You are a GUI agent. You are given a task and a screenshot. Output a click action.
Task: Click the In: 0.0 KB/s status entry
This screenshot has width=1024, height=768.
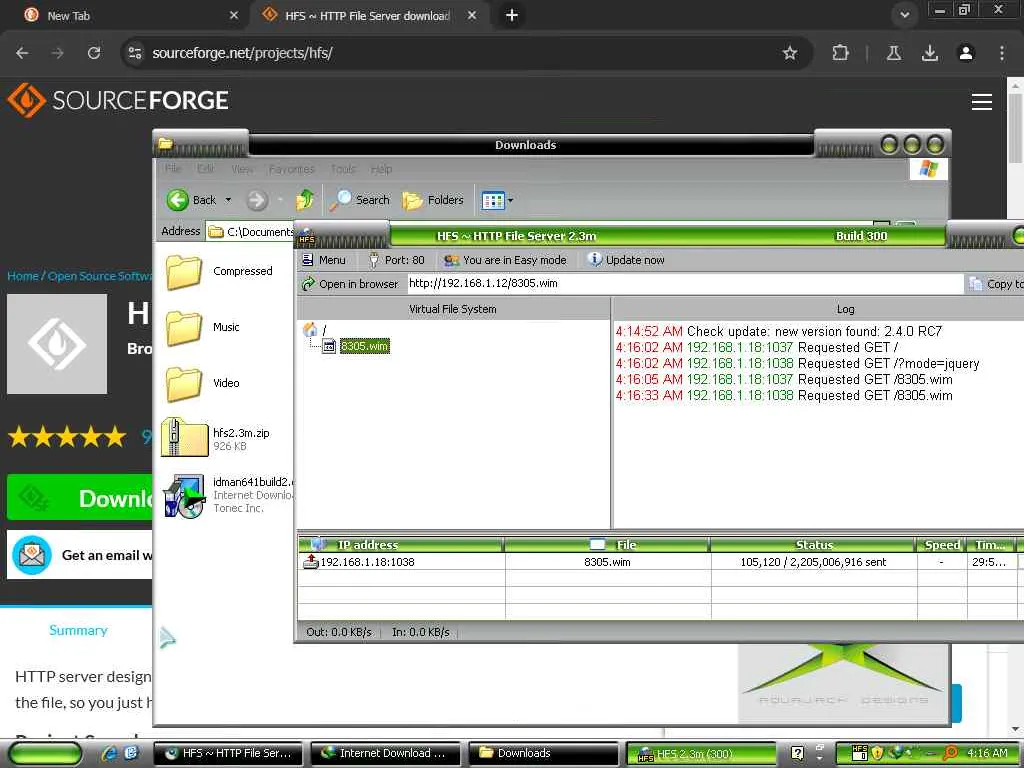tap(421, 632)
